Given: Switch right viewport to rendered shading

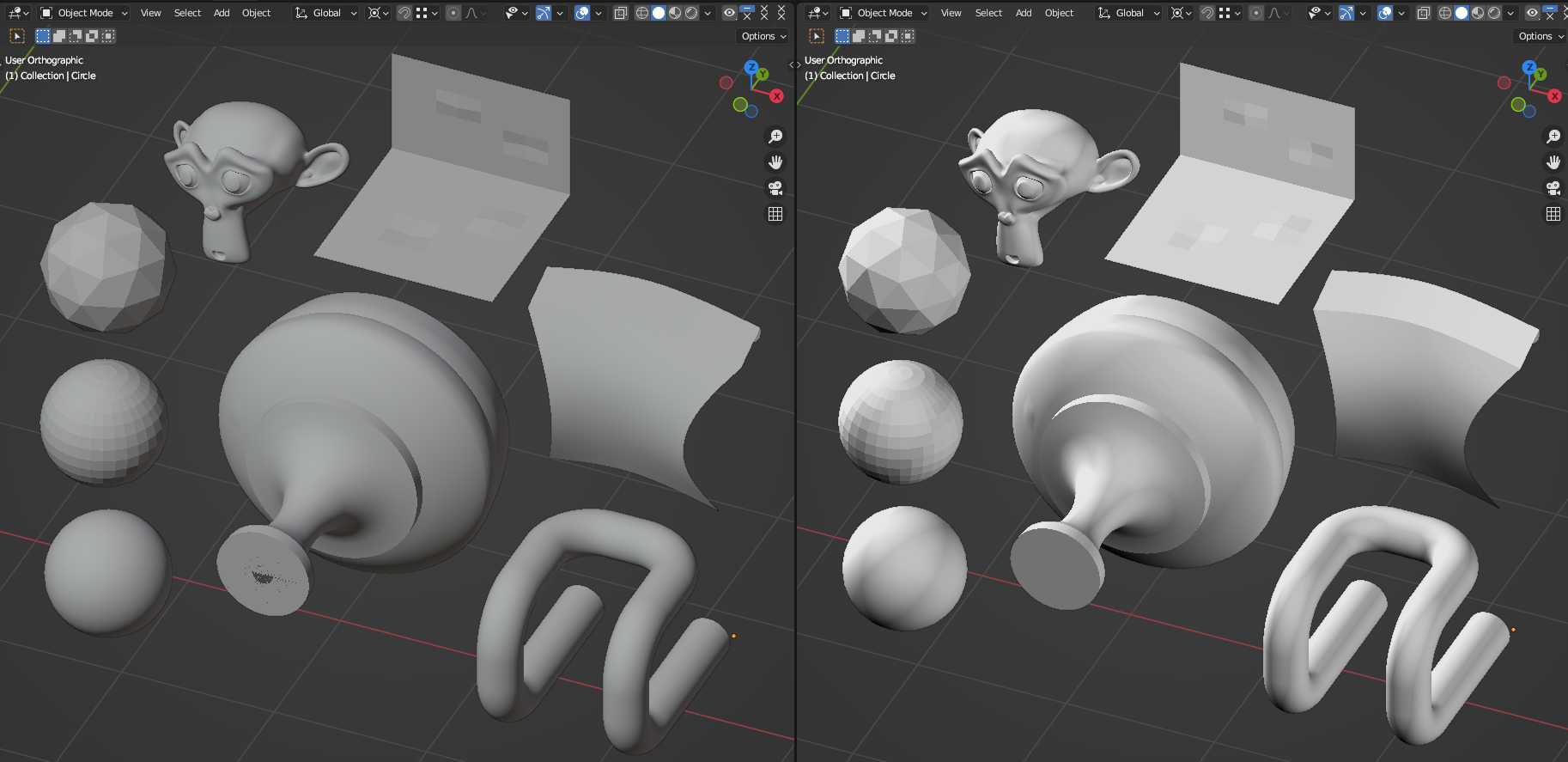Looking at the screenshot, I should point(1494,13).
